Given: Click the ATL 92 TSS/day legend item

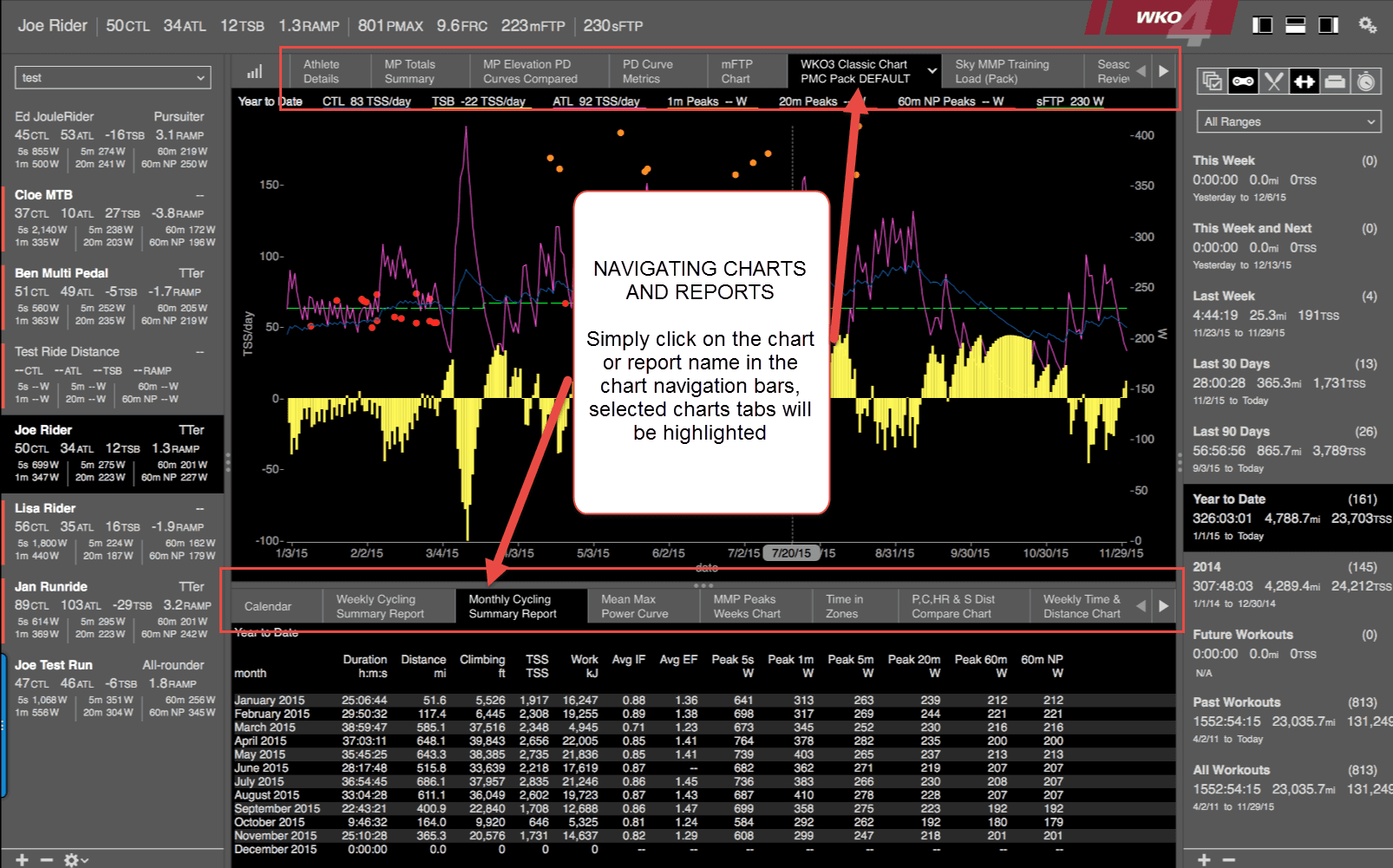Looking at the screenshot, I should (x=596, y=101).
